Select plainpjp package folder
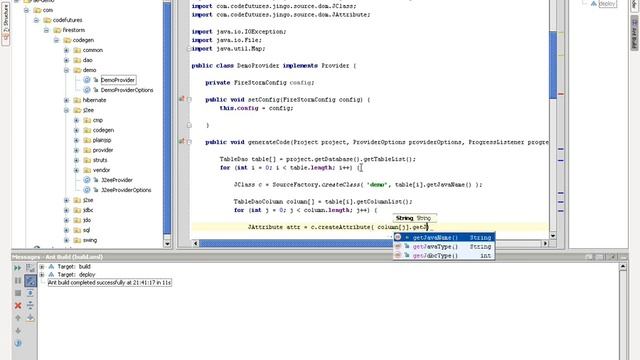Viewport: 640px width, 360px height. 102,140
